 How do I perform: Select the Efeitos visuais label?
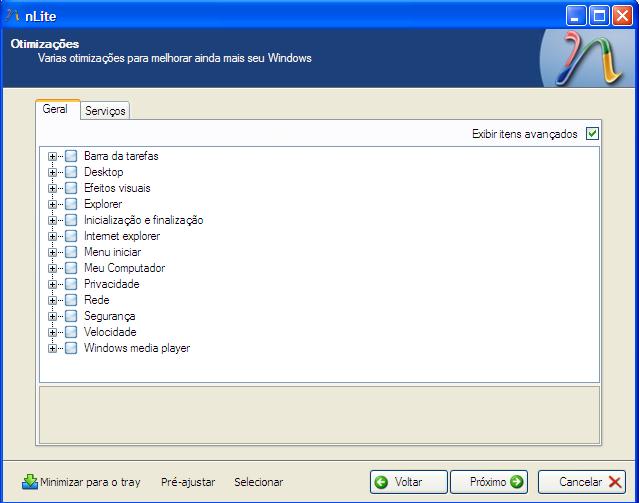tap(117, 188)
